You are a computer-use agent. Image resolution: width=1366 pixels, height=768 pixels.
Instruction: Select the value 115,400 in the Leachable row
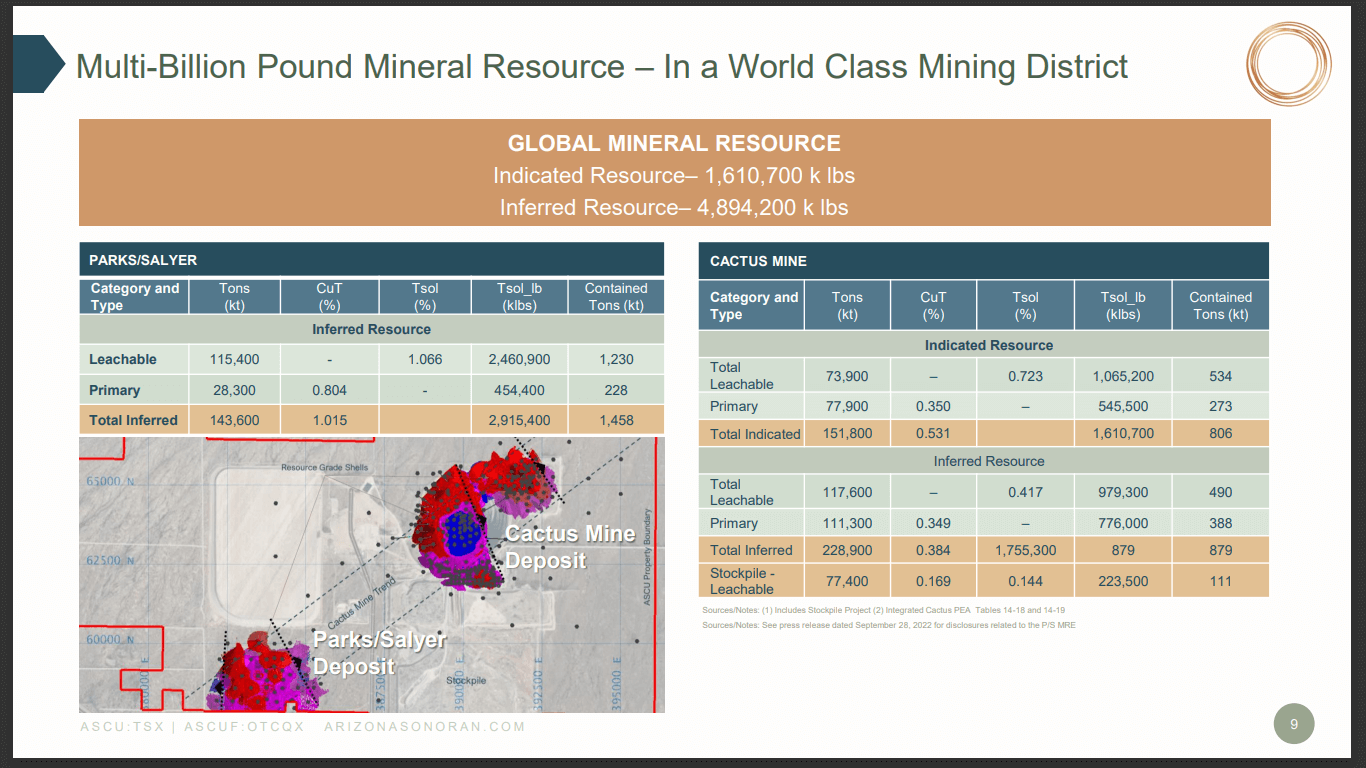coord(234,359)
